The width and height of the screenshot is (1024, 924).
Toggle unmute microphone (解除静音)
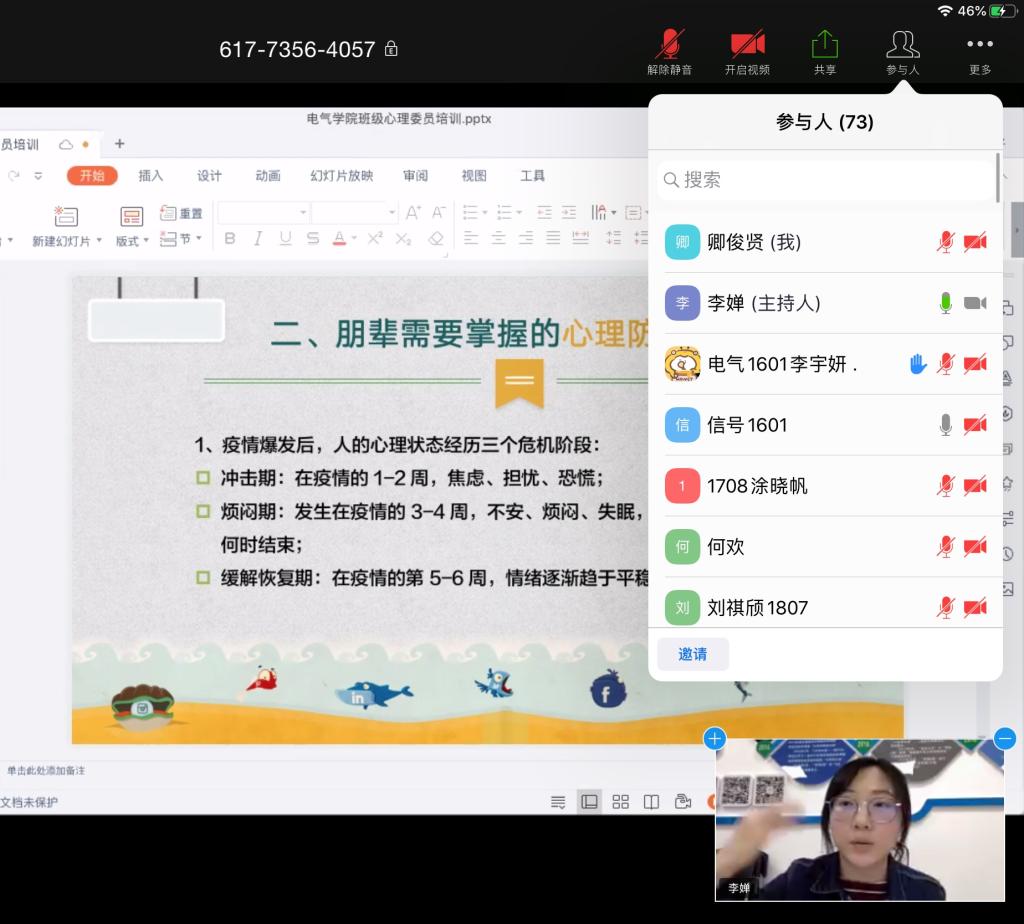point(669,51)
